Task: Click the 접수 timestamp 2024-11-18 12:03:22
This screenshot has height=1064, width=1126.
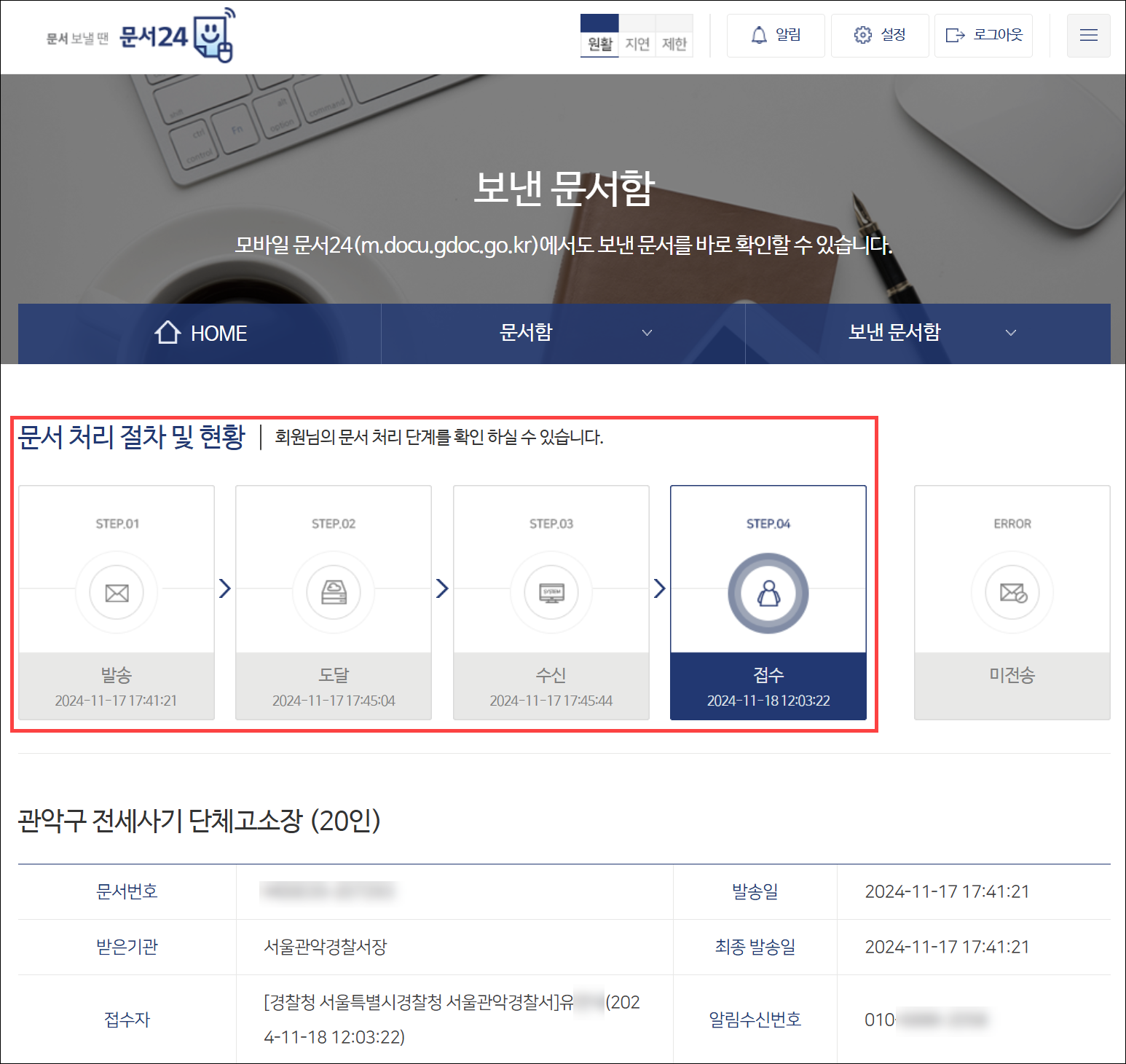Action: coord(768,701)
